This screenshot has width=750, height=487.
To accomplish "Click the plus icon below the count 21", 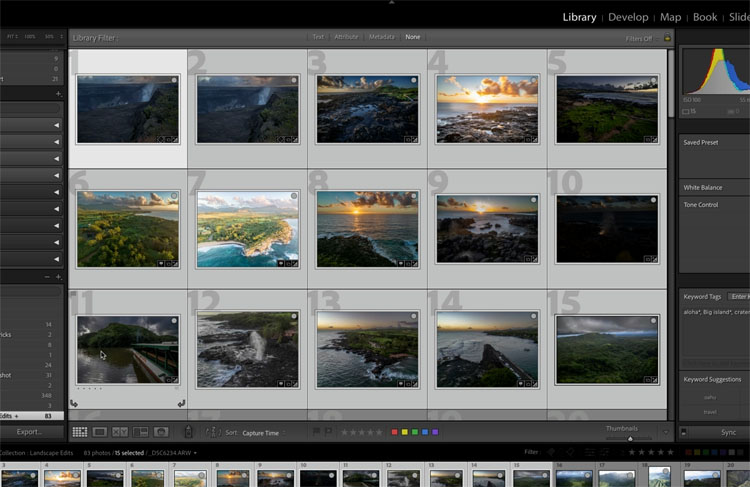I will 58,94.
